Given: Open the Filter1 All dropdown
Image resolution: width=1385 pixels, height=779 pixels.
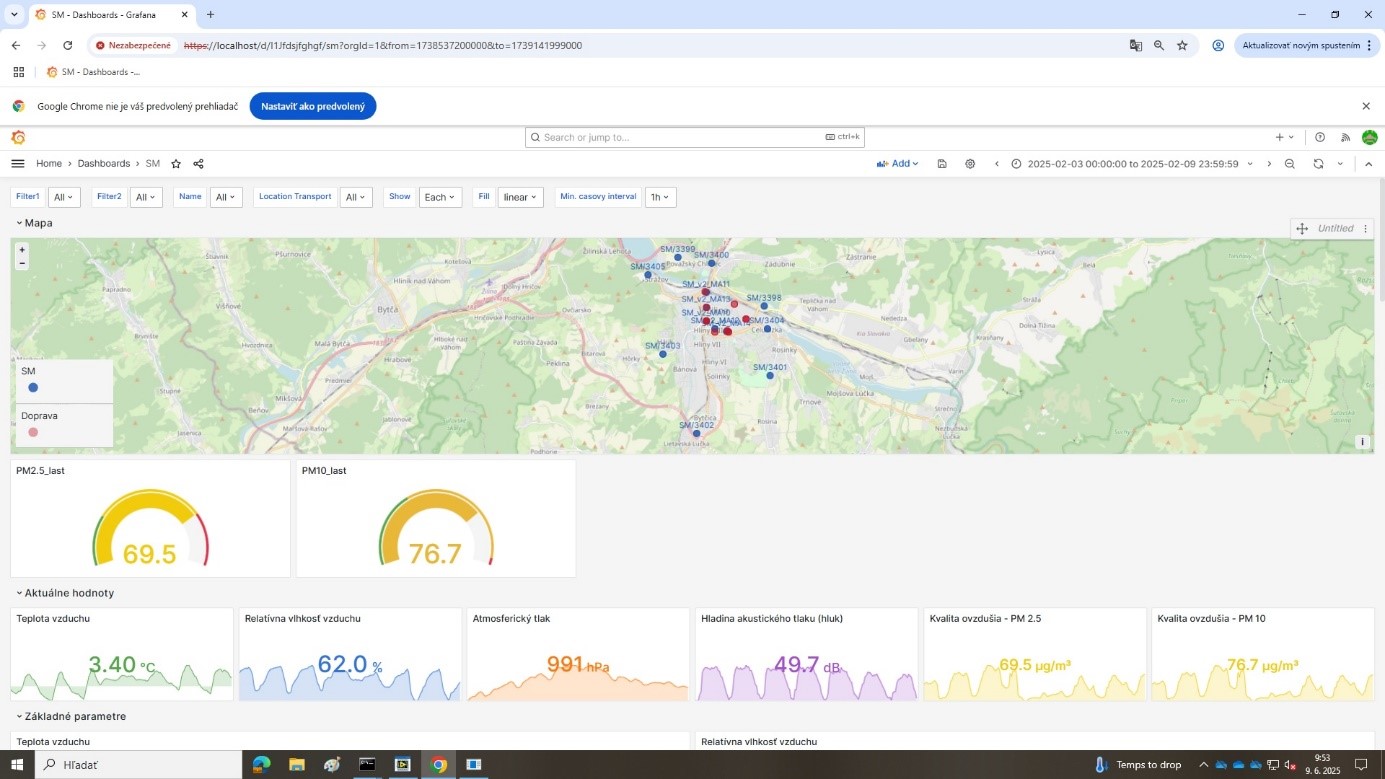Looking at the screenshot, I should pos(64,197).
